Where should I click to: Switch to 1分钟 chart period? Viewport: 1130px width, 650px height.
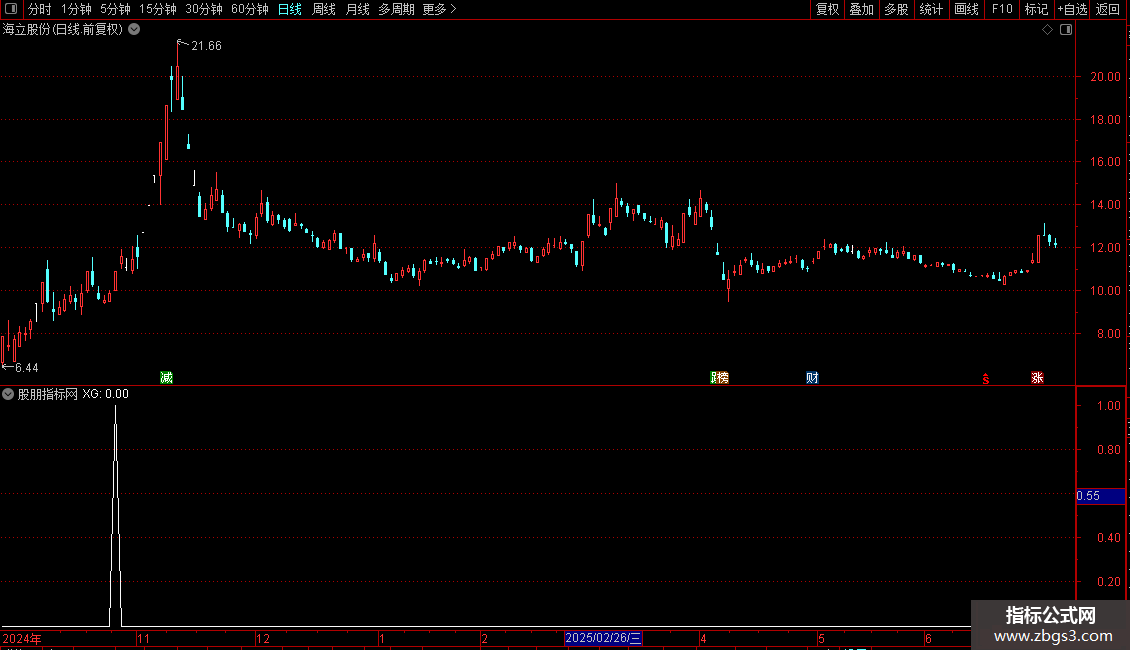pyautogui.click(x=76, y=9)
